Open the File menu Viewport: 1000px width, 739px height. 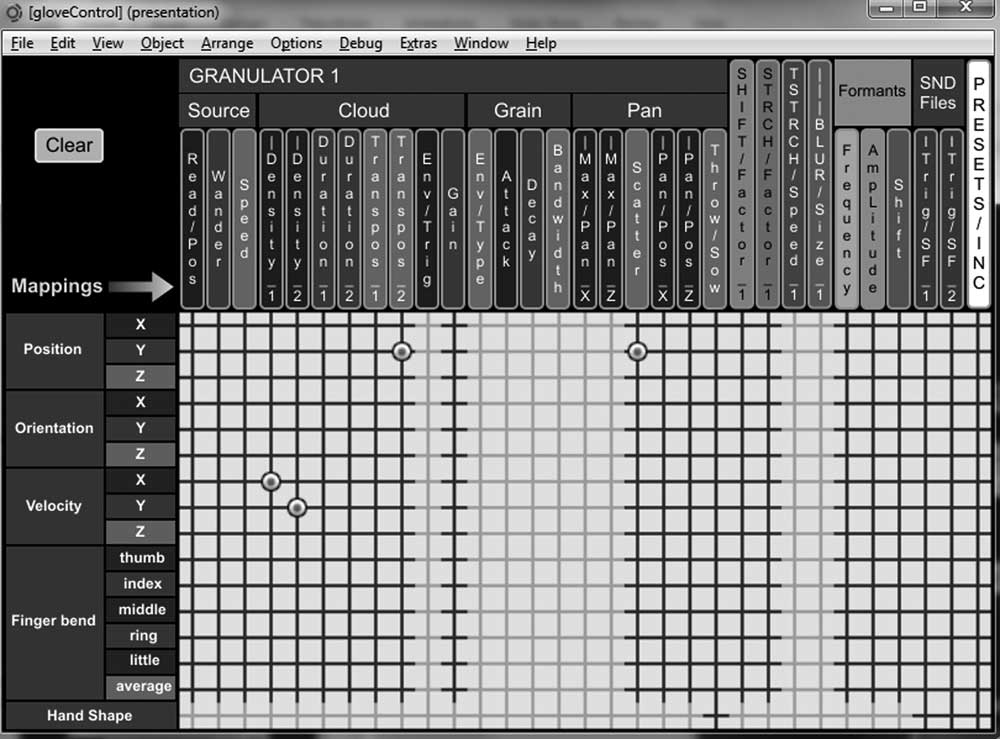tap(22, 43)
